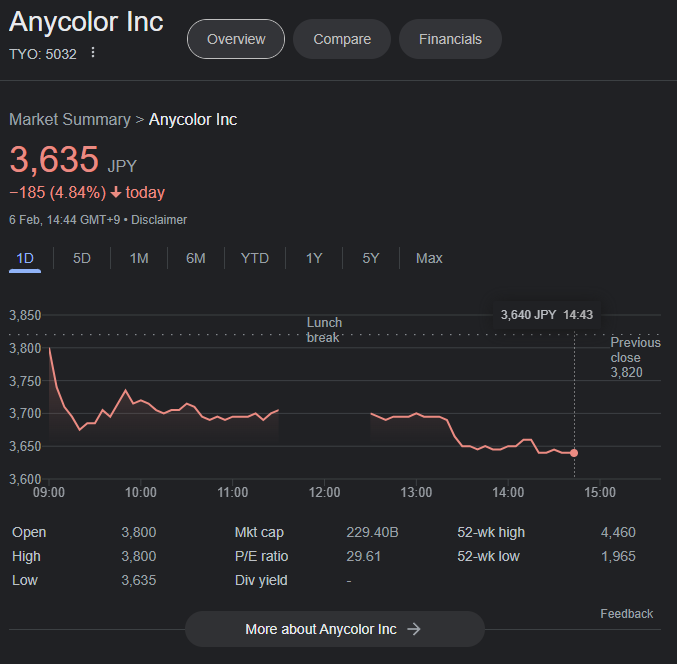Viewport: 677px width, 664px height.
Task: Click the Lunch break chart label
Action: [x=324, y=330]
